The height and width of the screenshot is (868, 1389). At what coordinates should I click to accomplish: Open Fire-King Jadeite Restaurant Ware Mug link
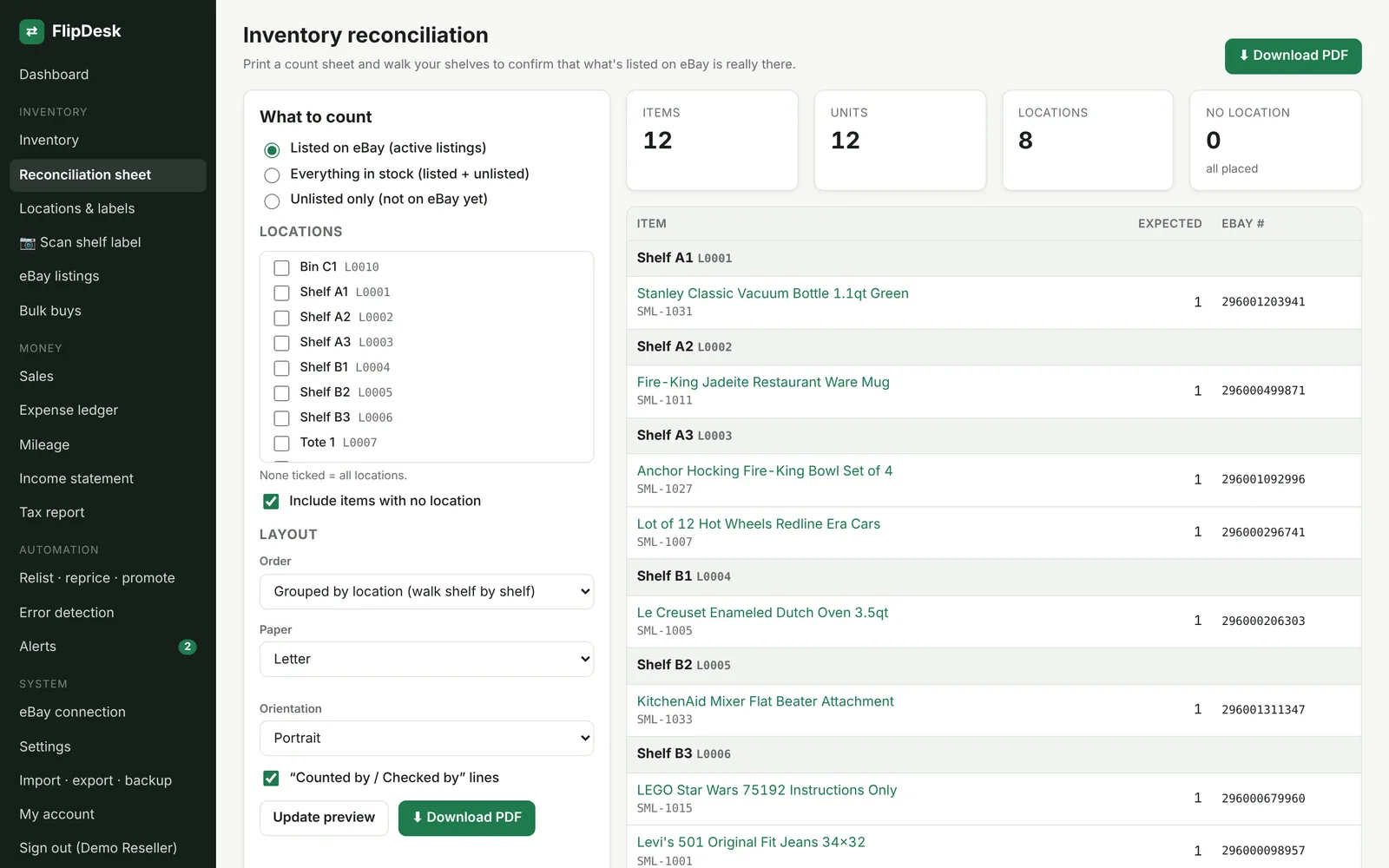tap(763, 382)
